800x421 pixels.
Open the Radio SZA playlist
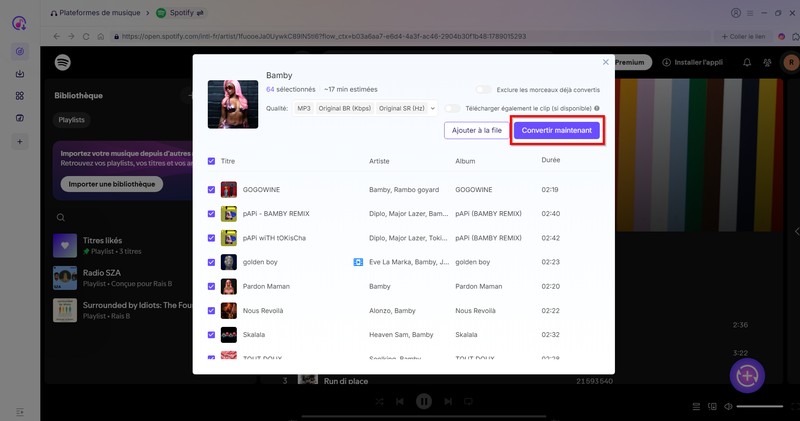click(122, 278)
